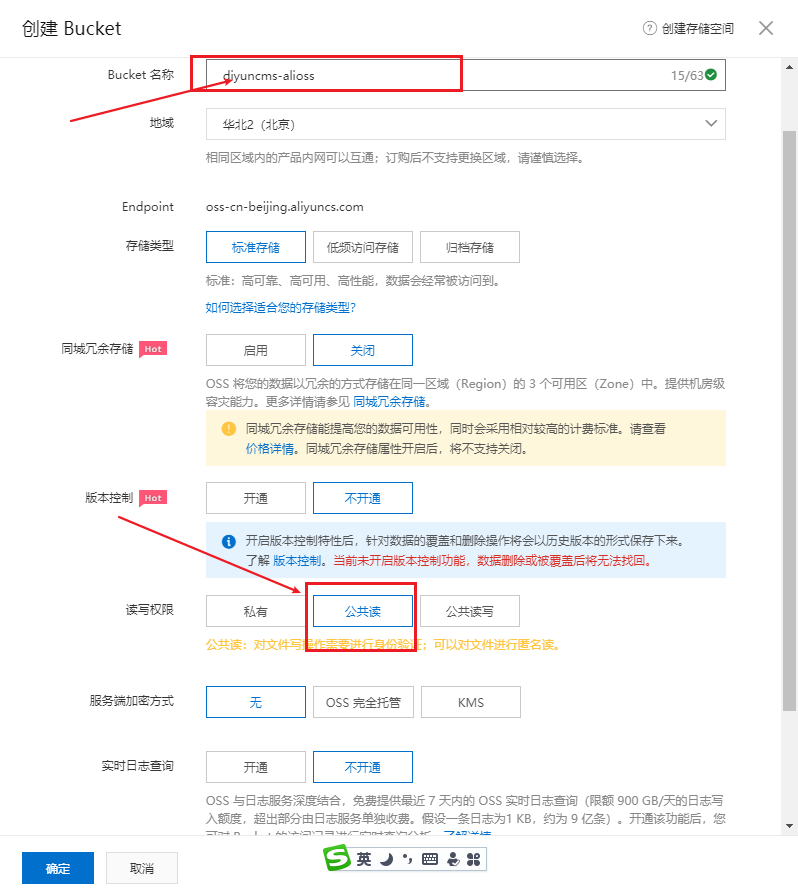
Task: Click the Sogou S logo icon
Action: tap(337, 858)
